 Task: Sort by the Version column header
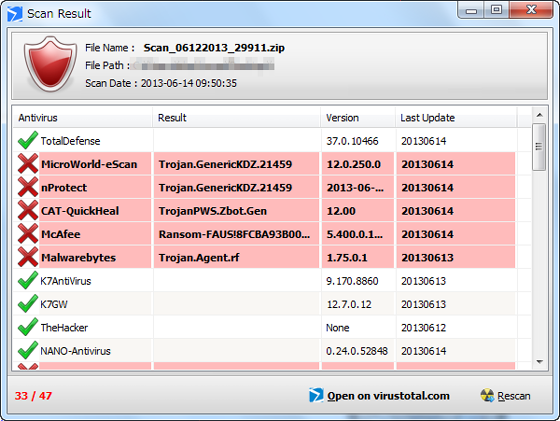358,117
